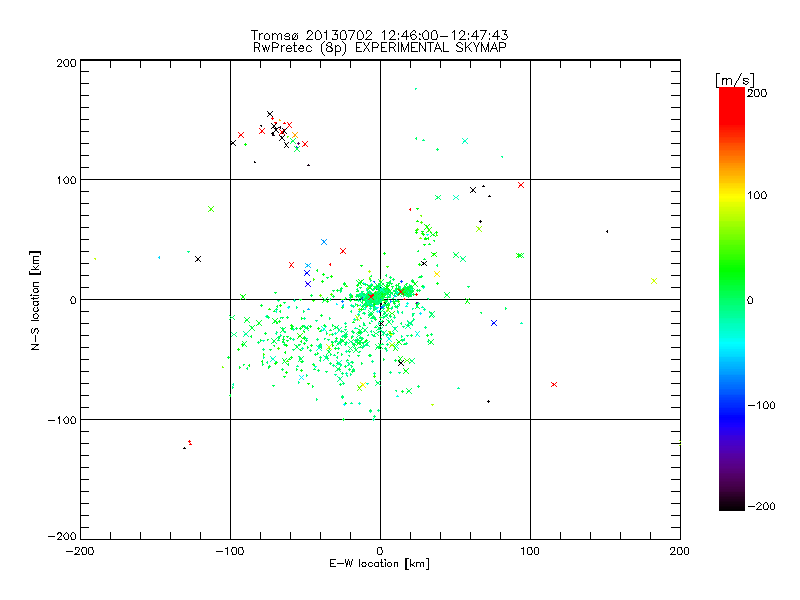Click the plot title 'Tromsø 20130702 12:46:00-12:47:43'

tap(379, 35)
